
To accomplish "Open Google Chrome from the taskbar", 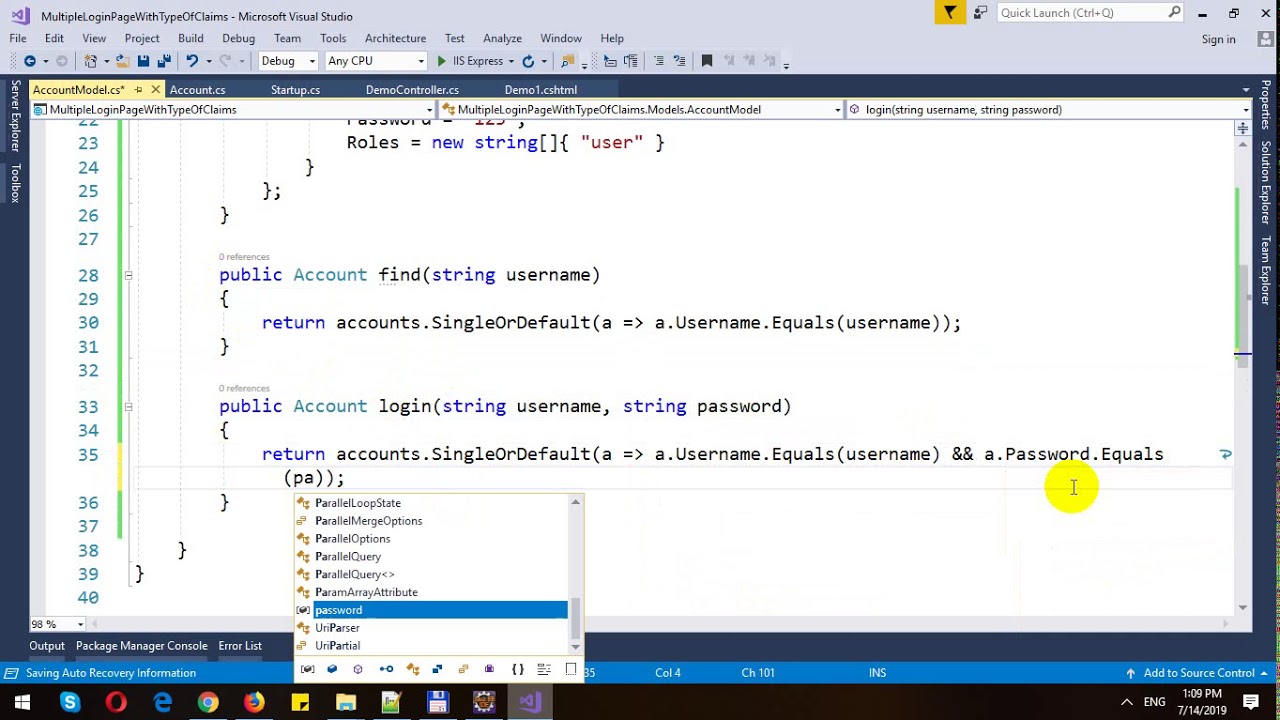I will point(208,703).
